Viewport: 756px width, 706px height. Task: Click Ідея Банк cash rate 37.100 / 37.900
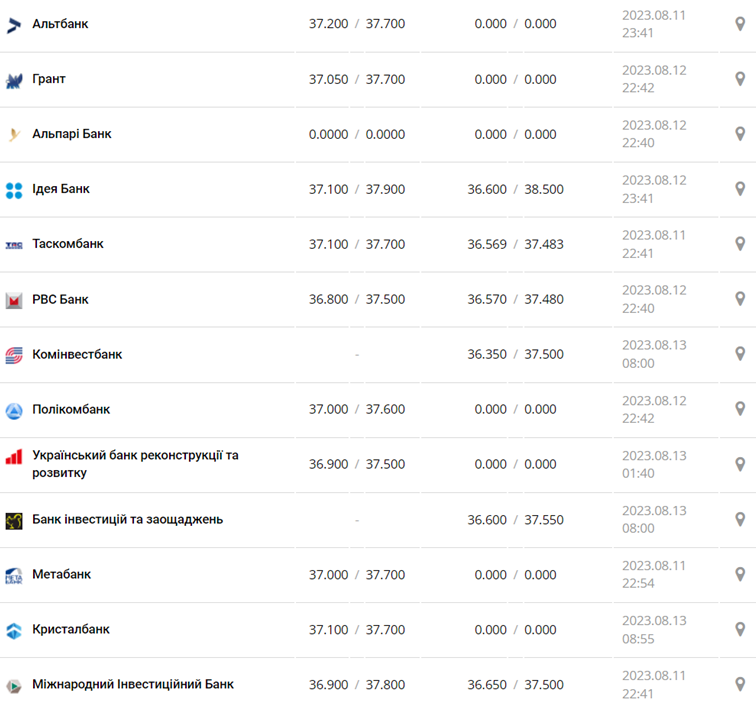357,189
